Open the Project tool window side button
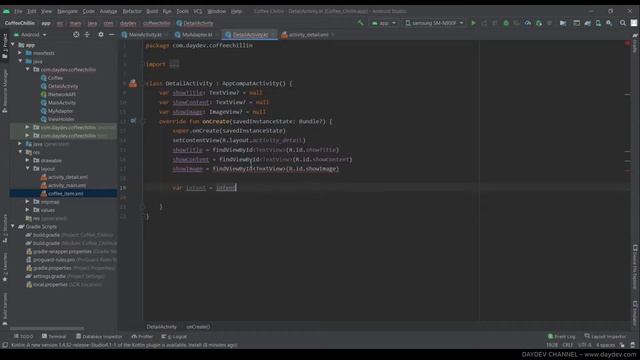 (x=4, y=46)
